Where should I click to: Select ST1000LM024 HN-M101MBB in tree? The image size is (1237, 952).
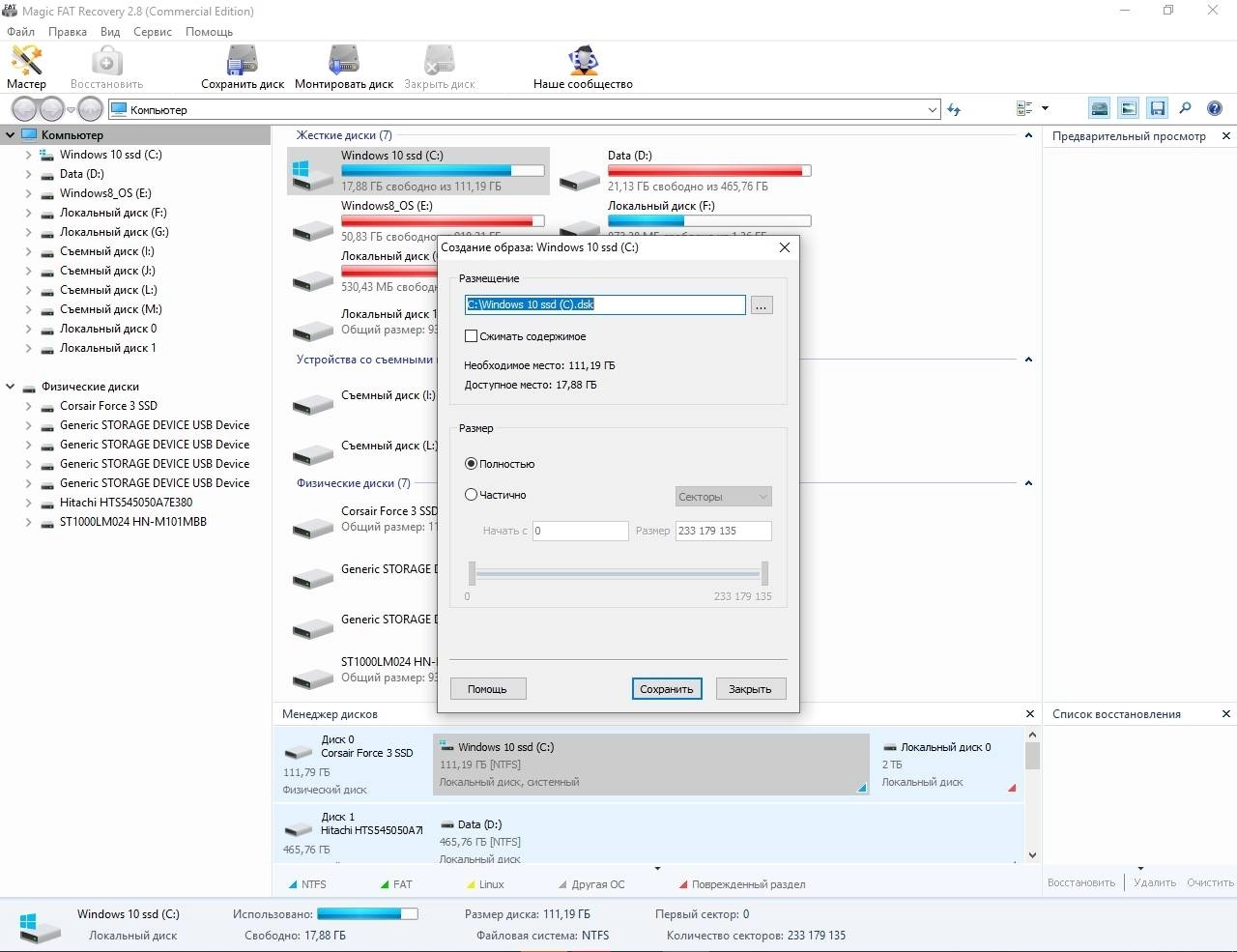pyautogui.click(x=133, y=522)
